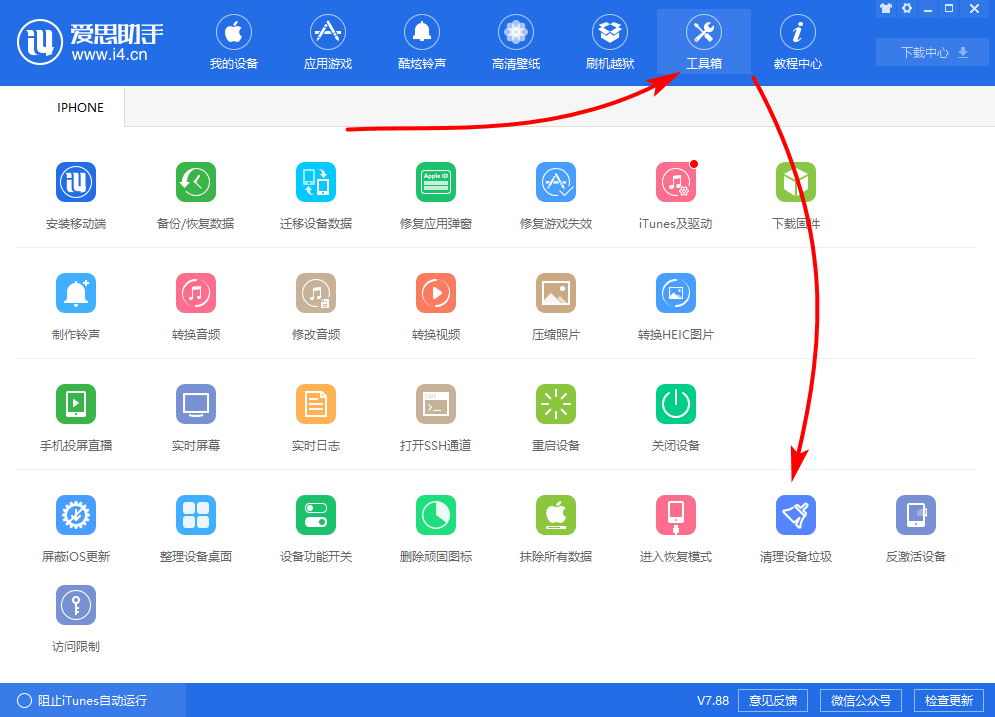
Task: Launch 进入恢复模式 recovery mode tool
Action: (675, 527)
